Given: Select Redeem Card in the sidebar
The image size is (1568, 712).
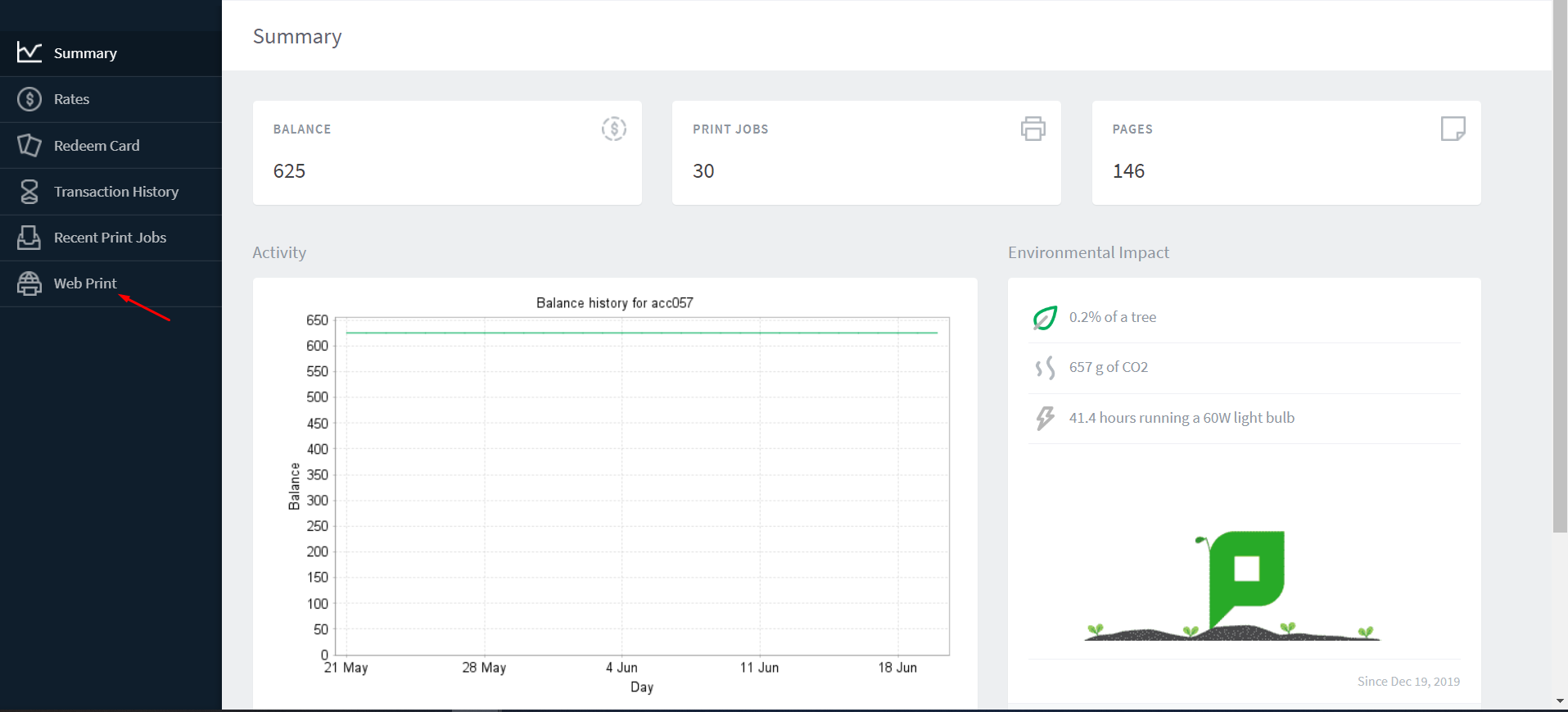Looking at the screenshot, I should [97, 146].
